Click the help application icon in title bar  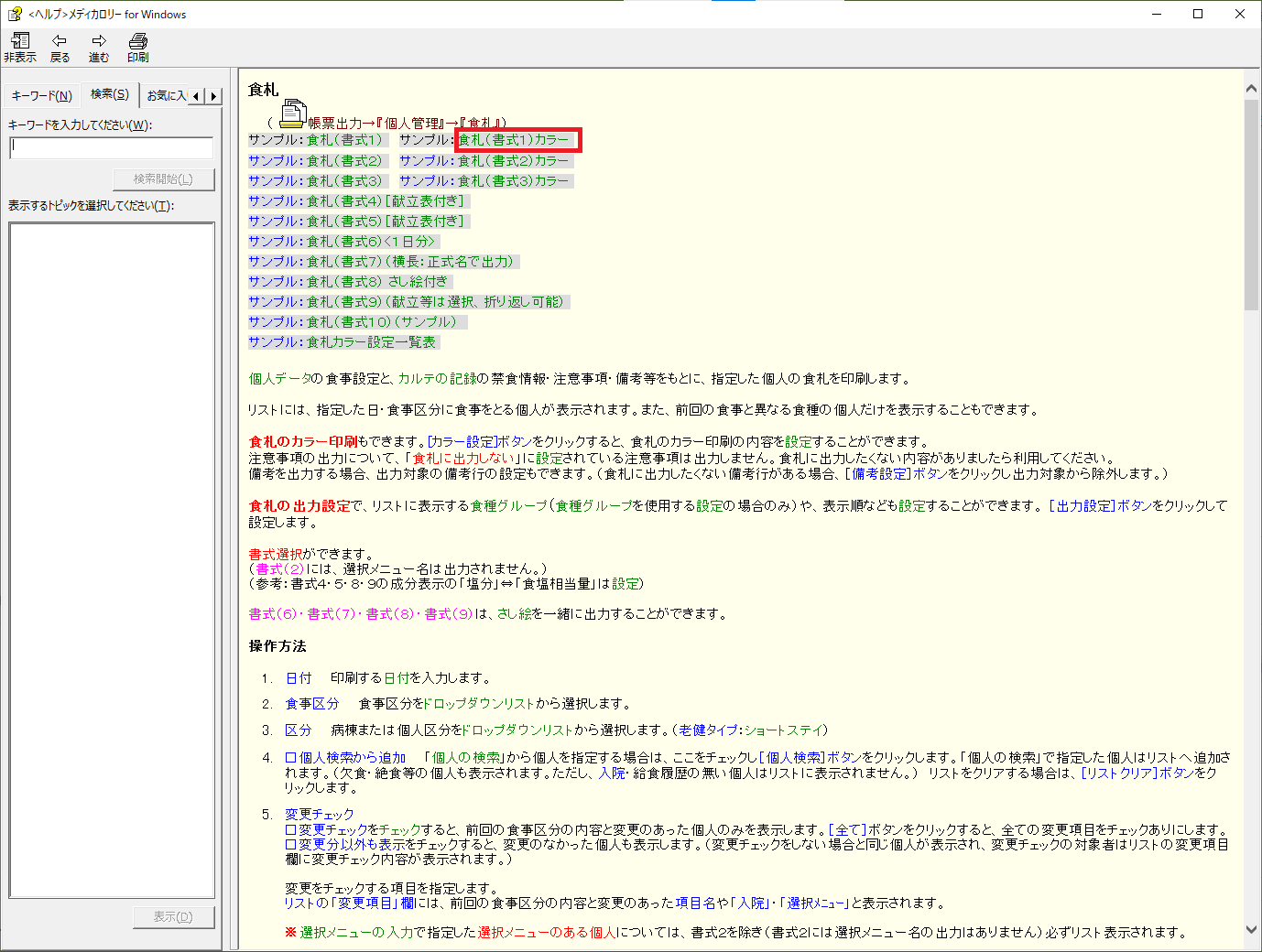click(x=15, y=14)
